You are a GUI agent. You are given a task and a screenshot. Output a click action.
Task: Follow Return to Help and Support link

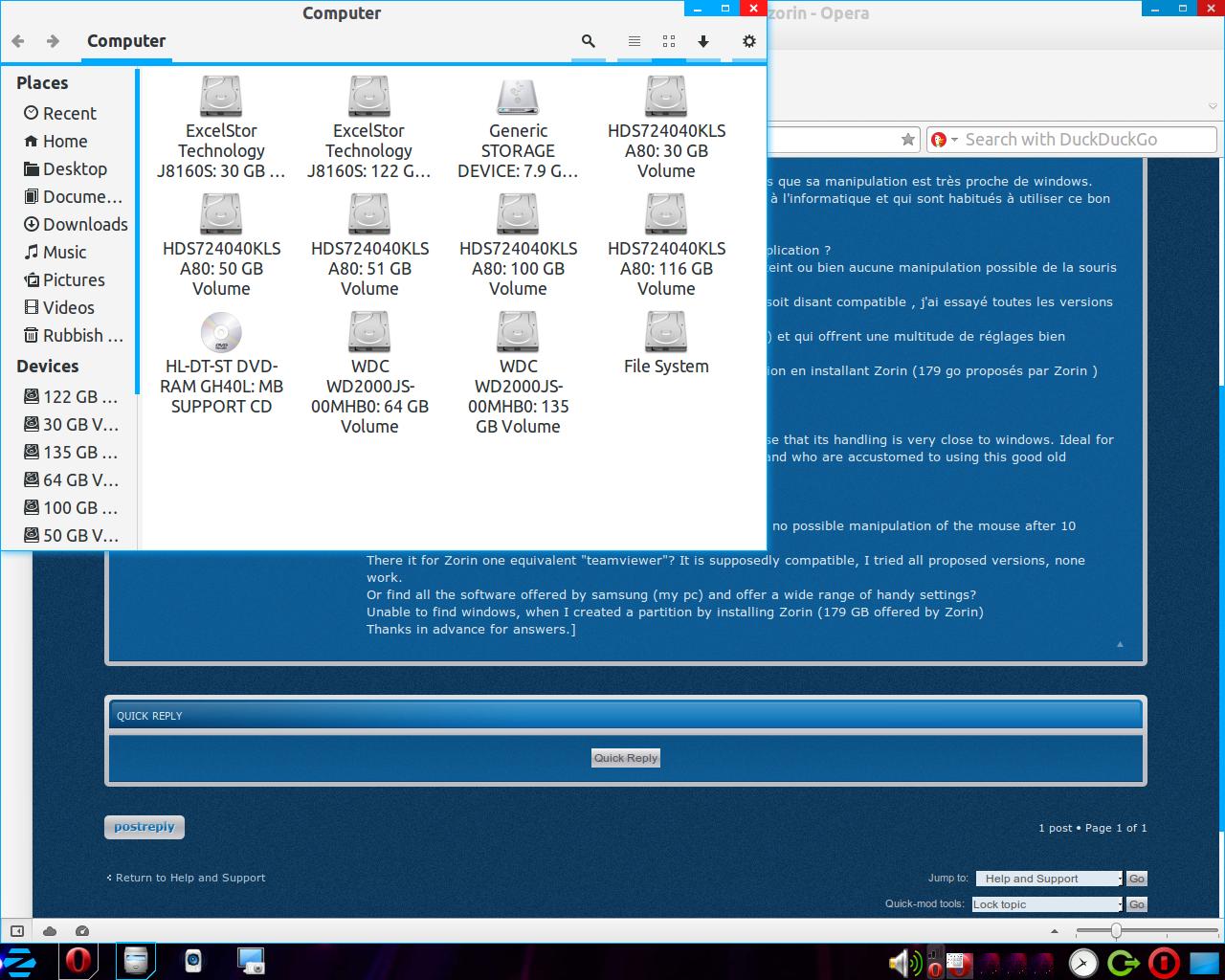click(189, 878)
